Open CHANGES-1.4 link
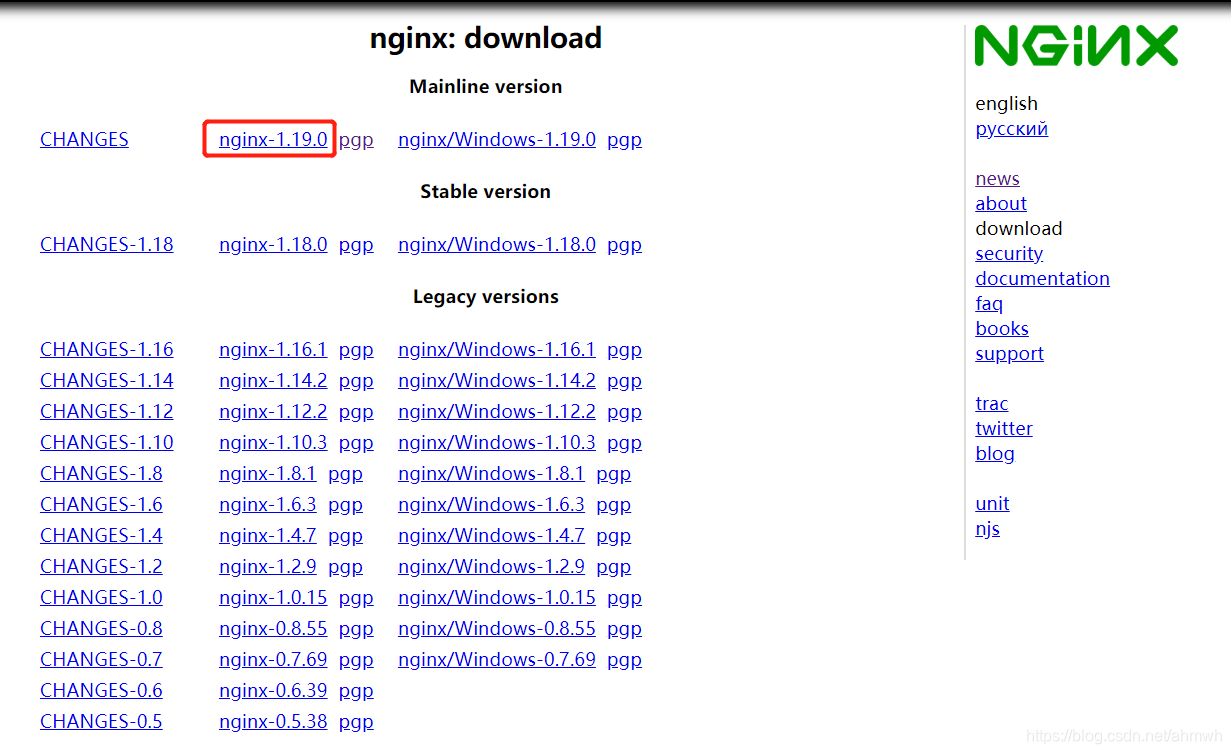Viewport: 1231px width, 754px height. pyautogui.click(x=101, y=536)
